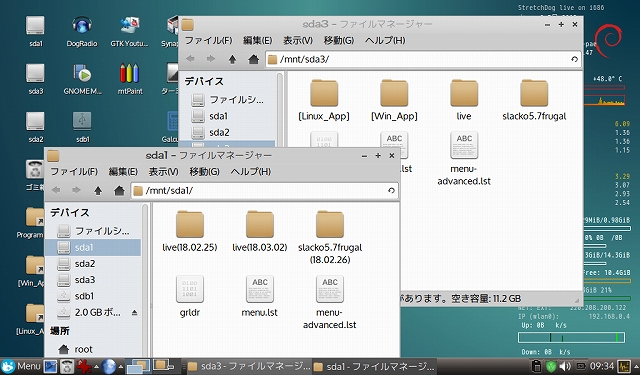Switch to sda3 file manager taskbar button

tap(249, 366)
